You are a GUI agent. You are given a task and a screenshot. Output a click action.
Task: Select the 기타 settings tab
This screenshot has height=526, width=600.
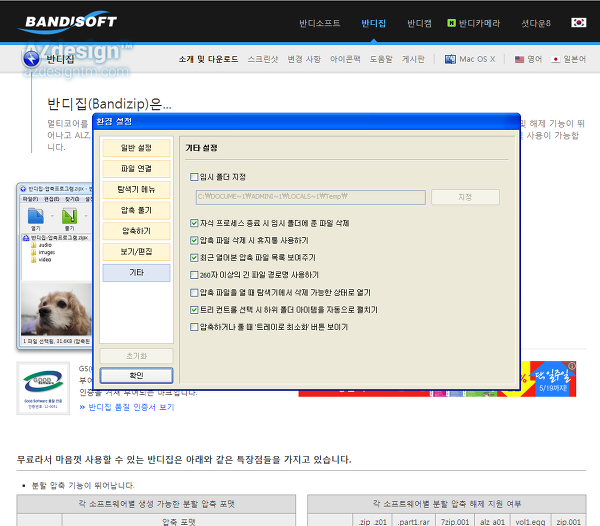(x=136, y=272)
